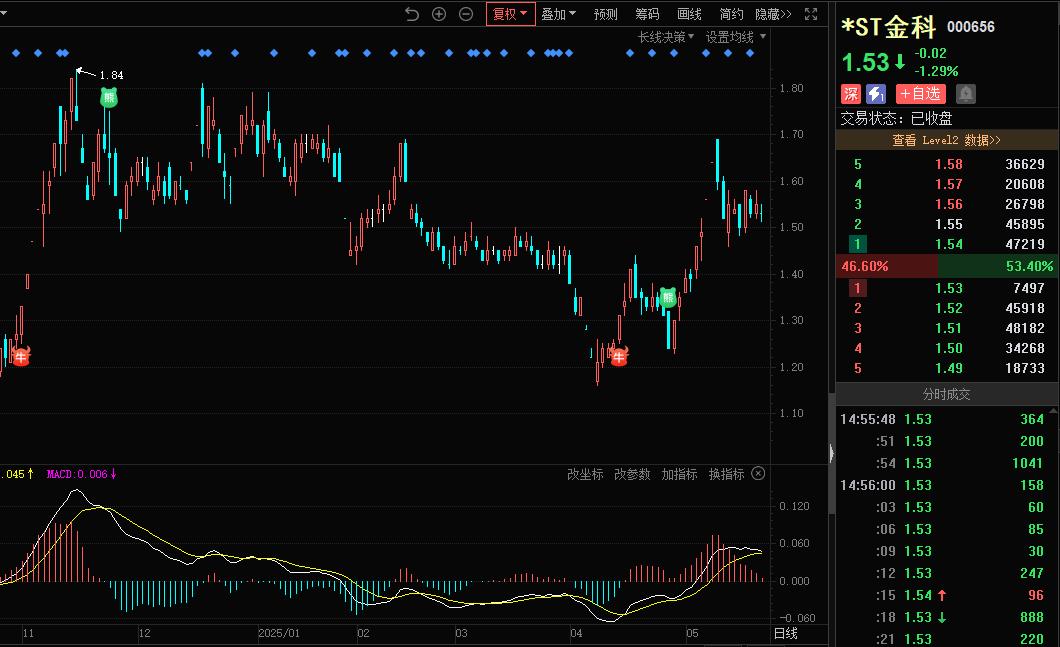
Task: Click the blue lightning quick-trade icon
Action: [876, 94]
